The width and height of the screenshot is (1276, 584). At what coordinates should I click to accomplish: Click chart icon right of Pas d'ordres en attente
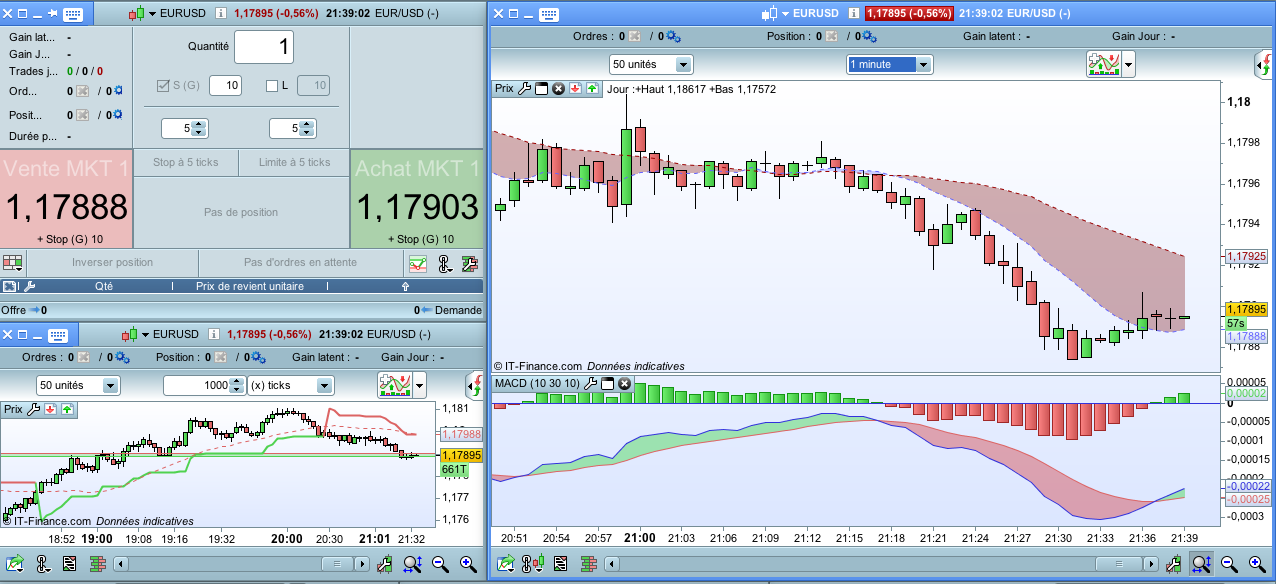pos(418,263)
